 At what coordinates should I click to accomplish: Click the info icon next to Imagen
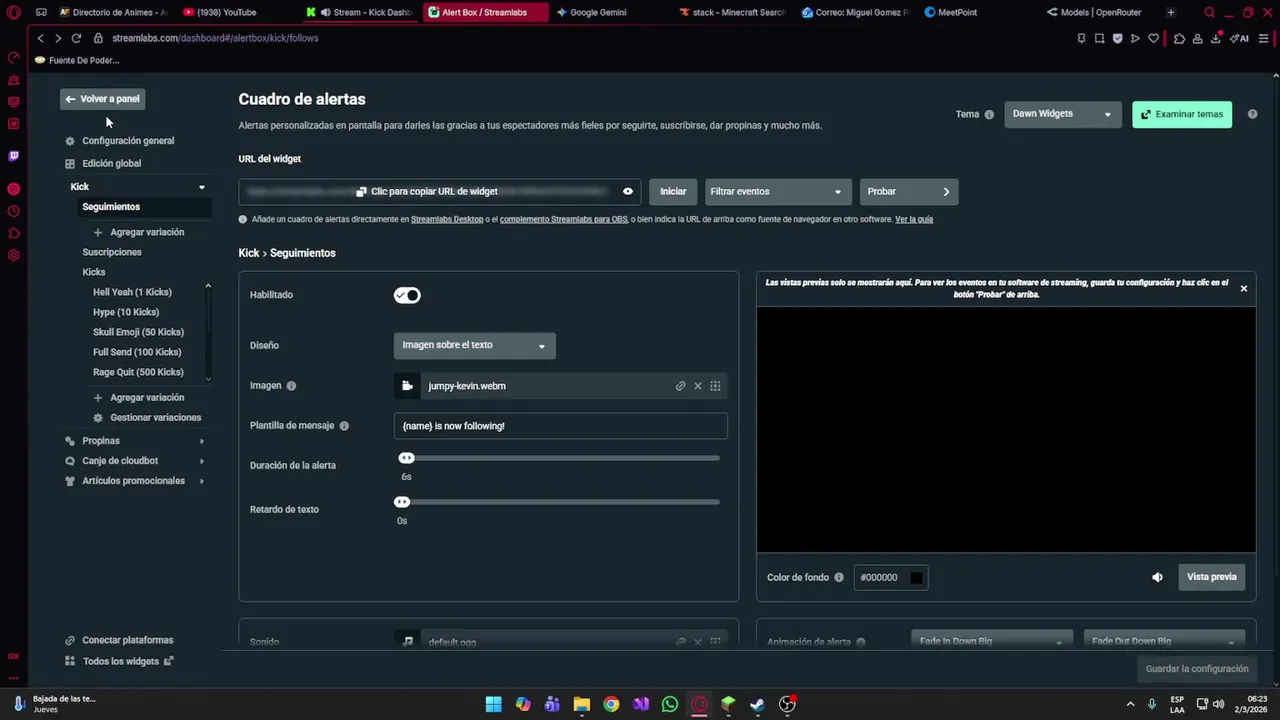click(291, 386)
